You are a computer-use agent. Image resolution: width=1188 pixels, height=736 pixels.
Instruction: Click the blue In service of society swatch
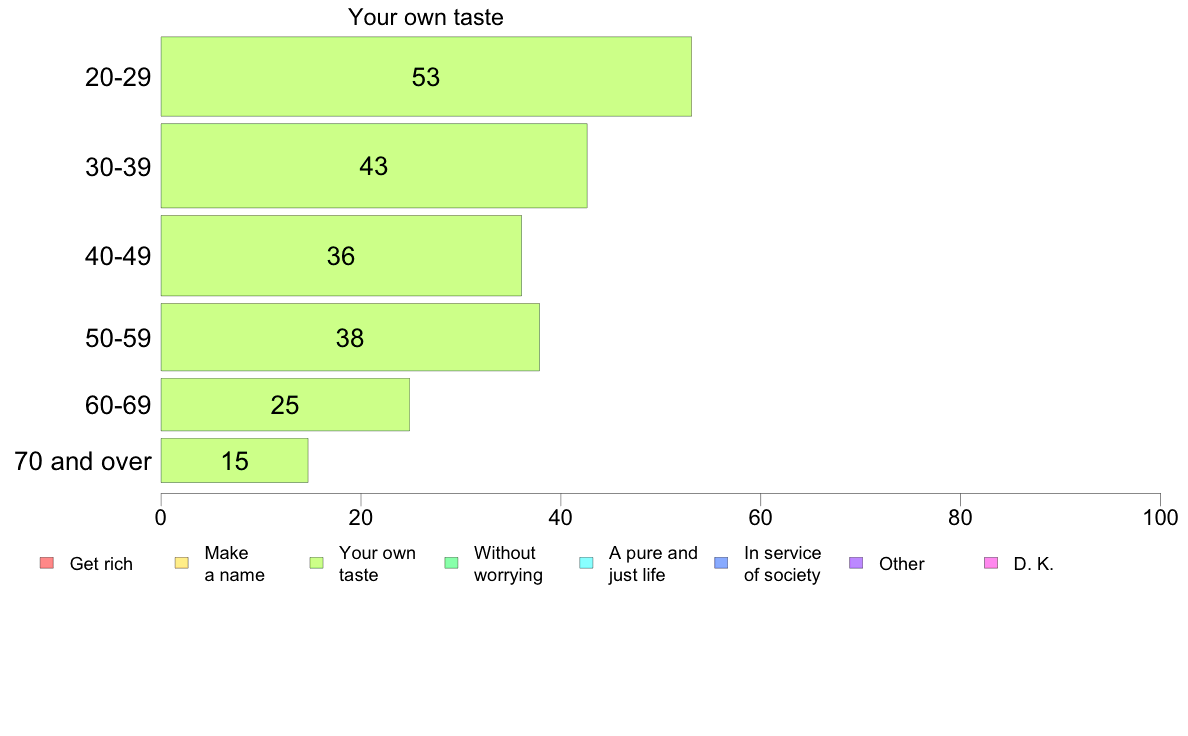721,563
